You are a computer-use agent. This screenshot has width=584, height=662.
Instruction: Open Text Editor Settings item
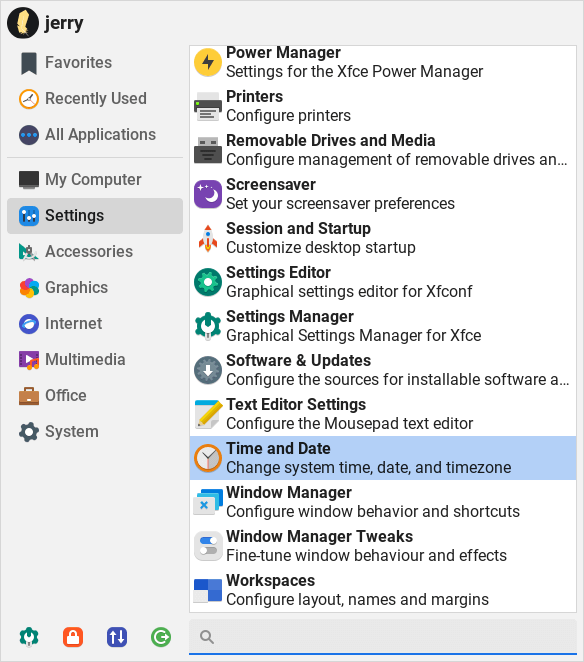(x=383, y=414)
